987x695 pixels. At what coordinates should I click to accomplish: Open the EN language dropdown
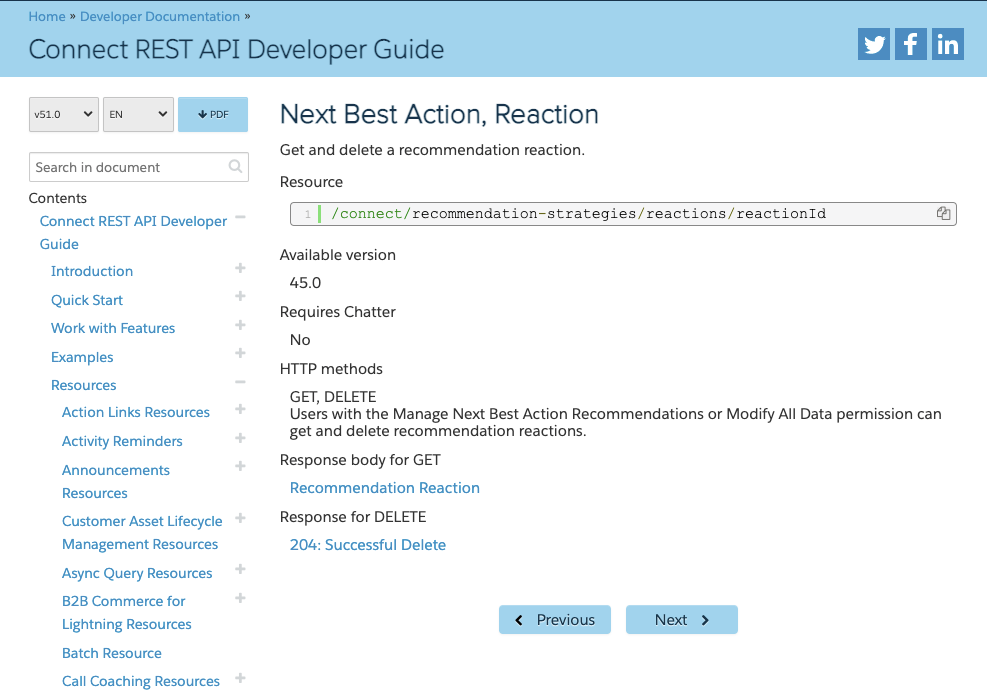coord(138,115)
